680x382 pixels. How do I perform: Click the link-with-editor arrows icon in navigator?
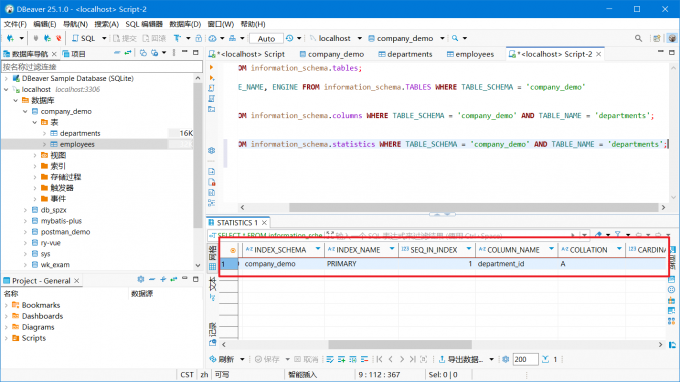coord(128,53)
